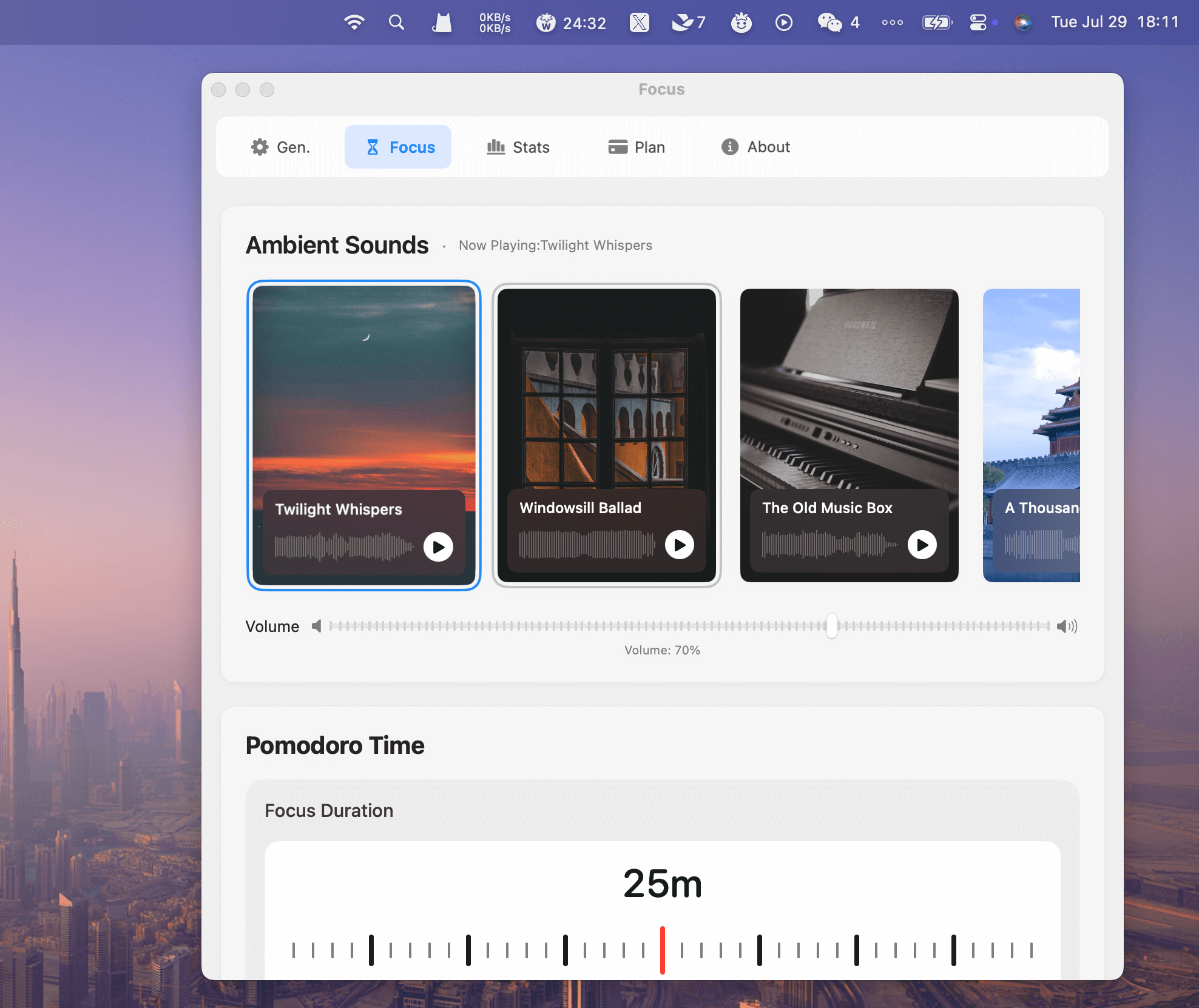The width and height of the screenshot is (1199, 1008).
Task: Choose The Old Music Box piano card
Action: [849, 388]
